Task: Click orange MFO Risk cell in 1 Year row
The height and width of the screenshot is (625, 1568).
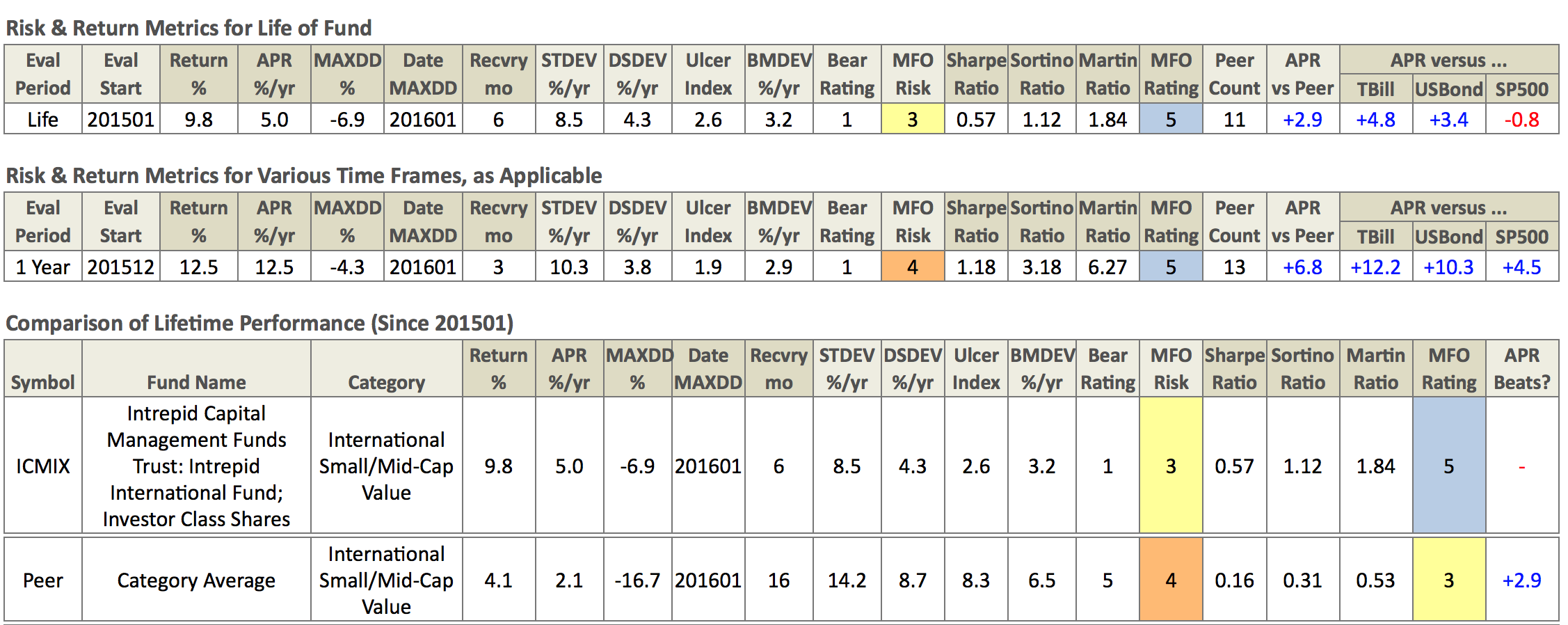Action: pyautogui.click(x=912, y=267)
